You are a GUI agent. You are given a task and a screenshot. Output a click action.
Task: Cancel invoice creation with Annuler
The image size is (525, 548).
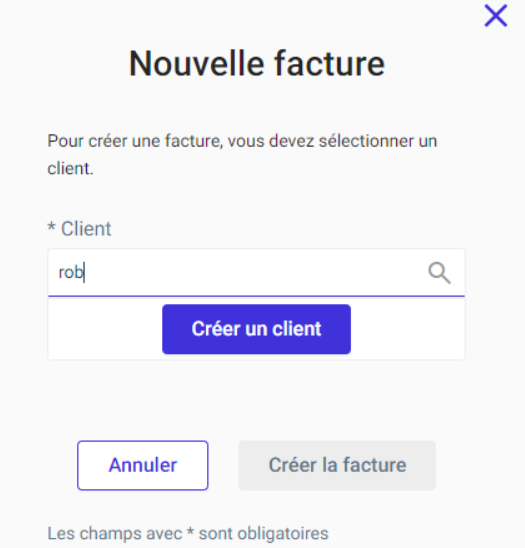tap(143, 465)
